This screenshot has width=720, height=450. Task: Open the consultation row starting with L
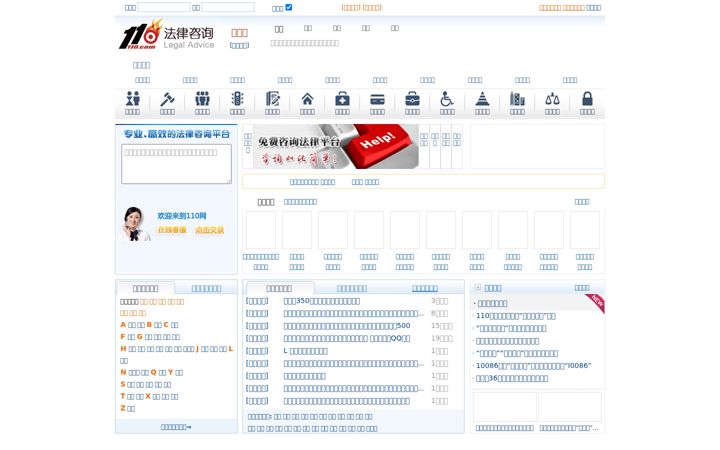pos(305,351)
